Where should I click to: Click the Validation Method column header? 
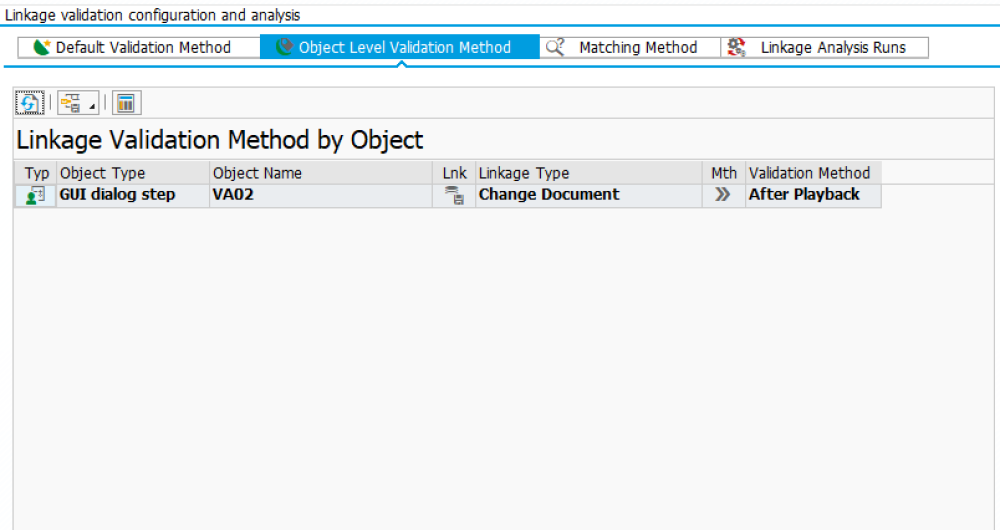[814, 173]
